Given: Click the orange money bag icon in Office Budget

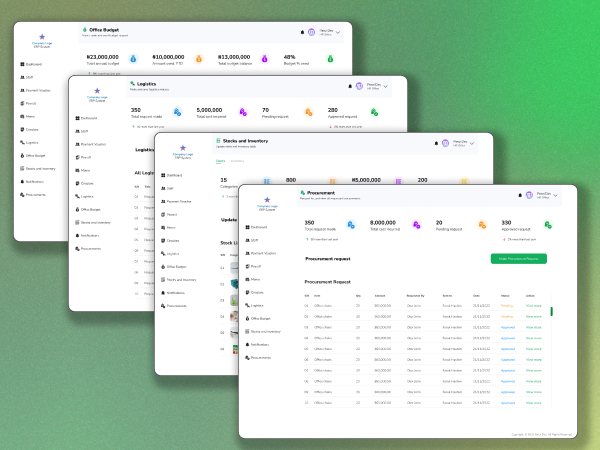Looking at the screenshot, I should (199, 59).
